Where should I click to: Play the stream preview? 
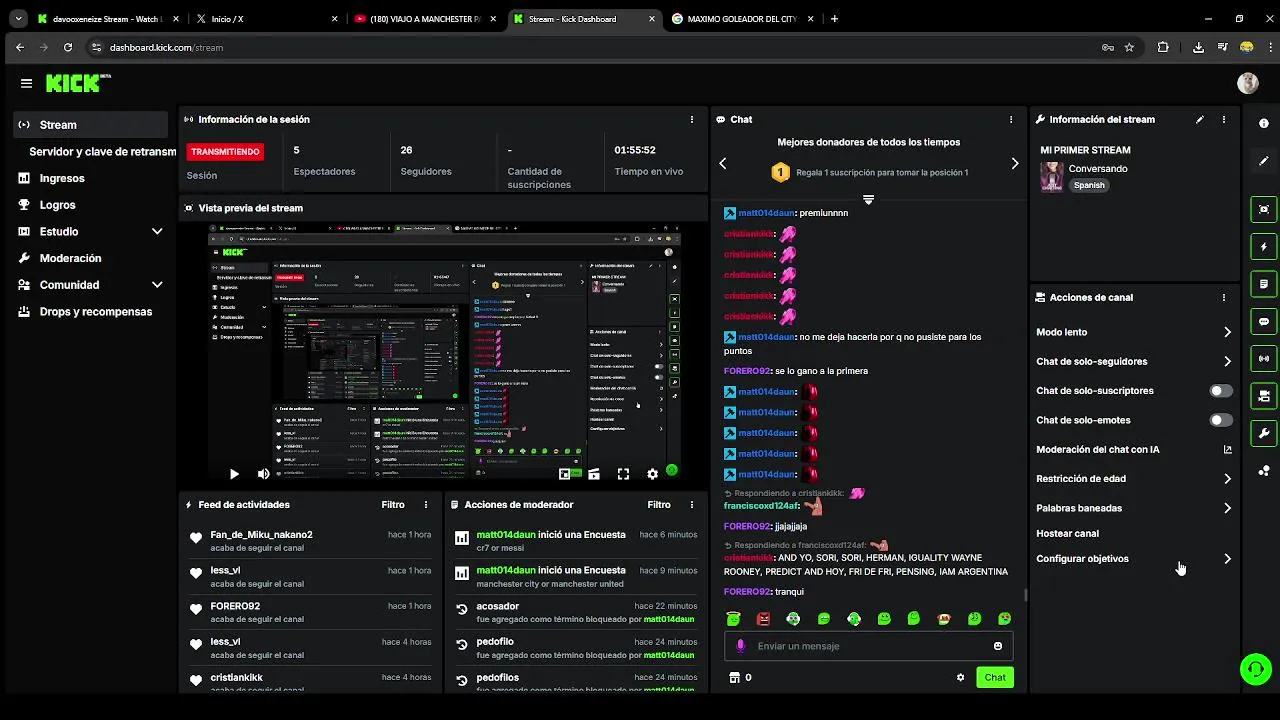point(234,474)
